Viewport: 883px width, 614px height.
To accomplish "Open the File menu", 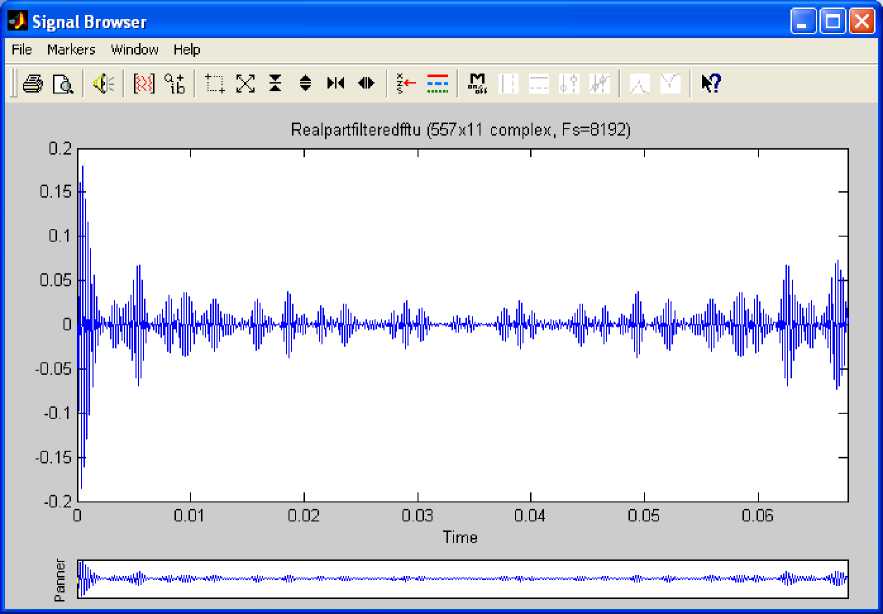I will point(22,49).
